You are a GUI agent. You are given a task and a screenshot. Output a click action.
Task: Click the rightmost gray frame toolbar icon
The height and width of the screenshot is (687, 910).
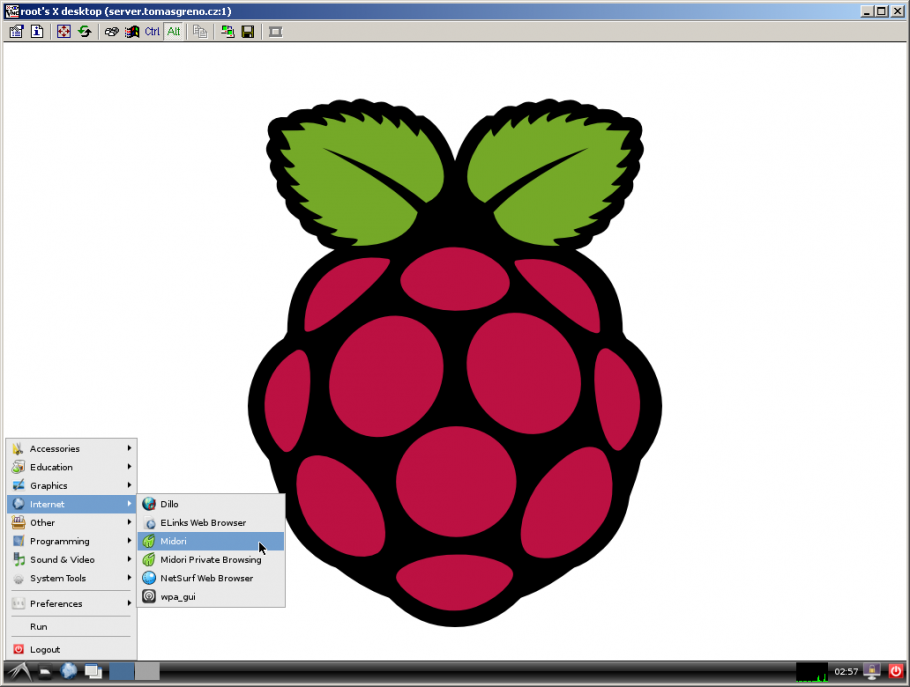275,31
